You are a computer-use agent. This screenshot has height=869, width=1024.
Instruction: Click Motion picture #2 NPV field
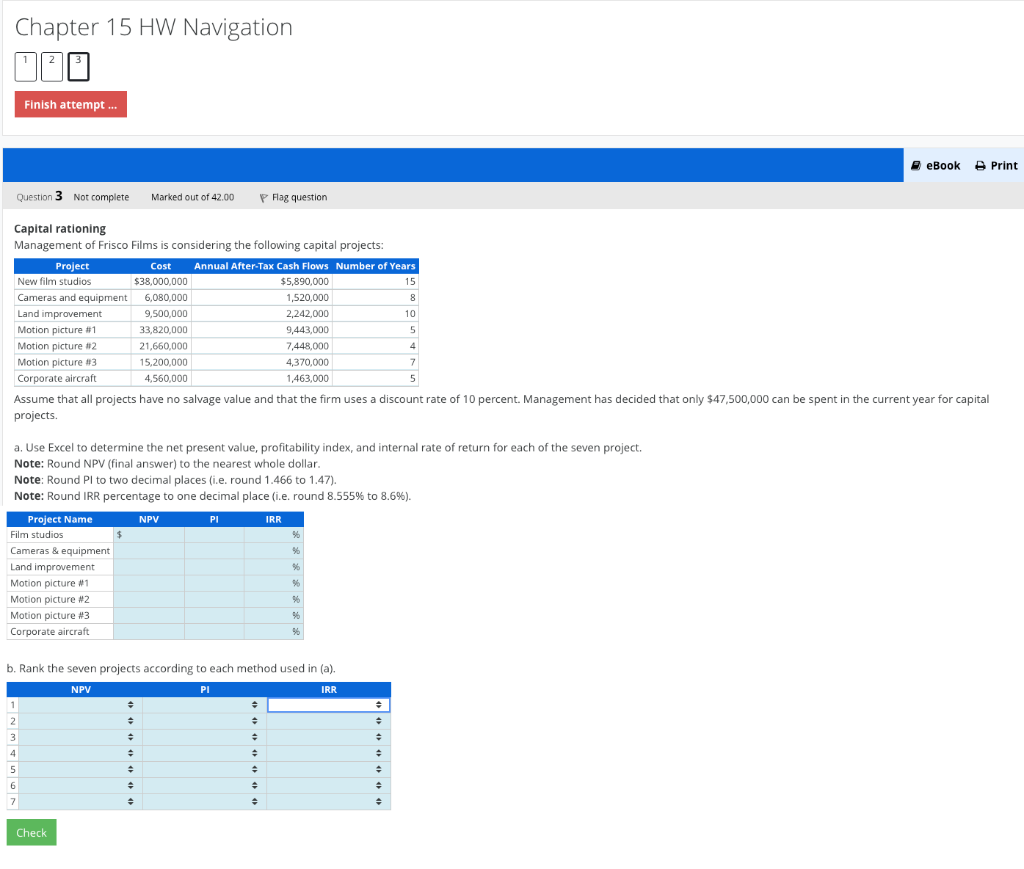coord(149,599)
